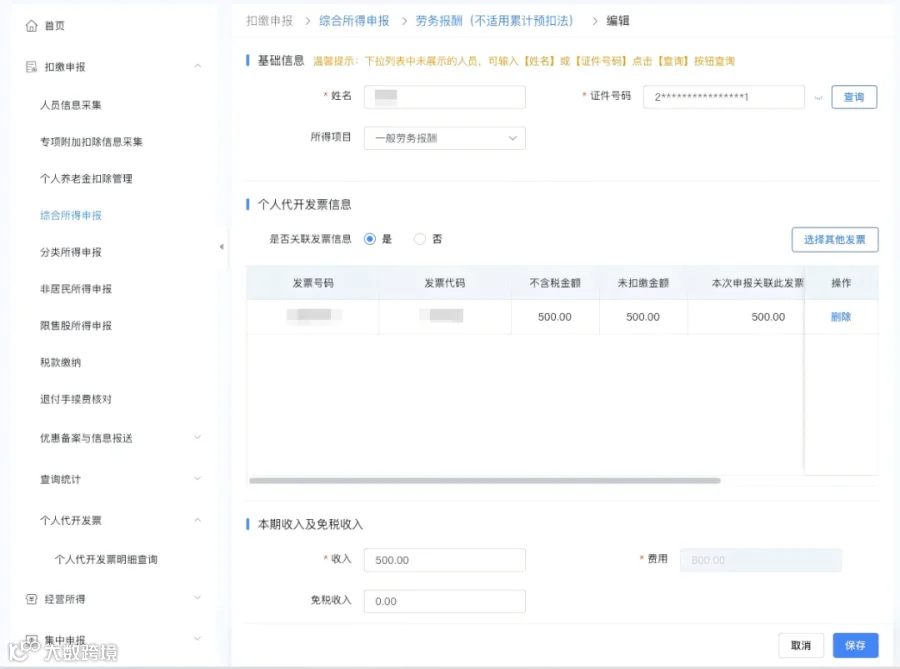
Task: Select the 否 radio for linking invoice info
Action: [420, 239]
